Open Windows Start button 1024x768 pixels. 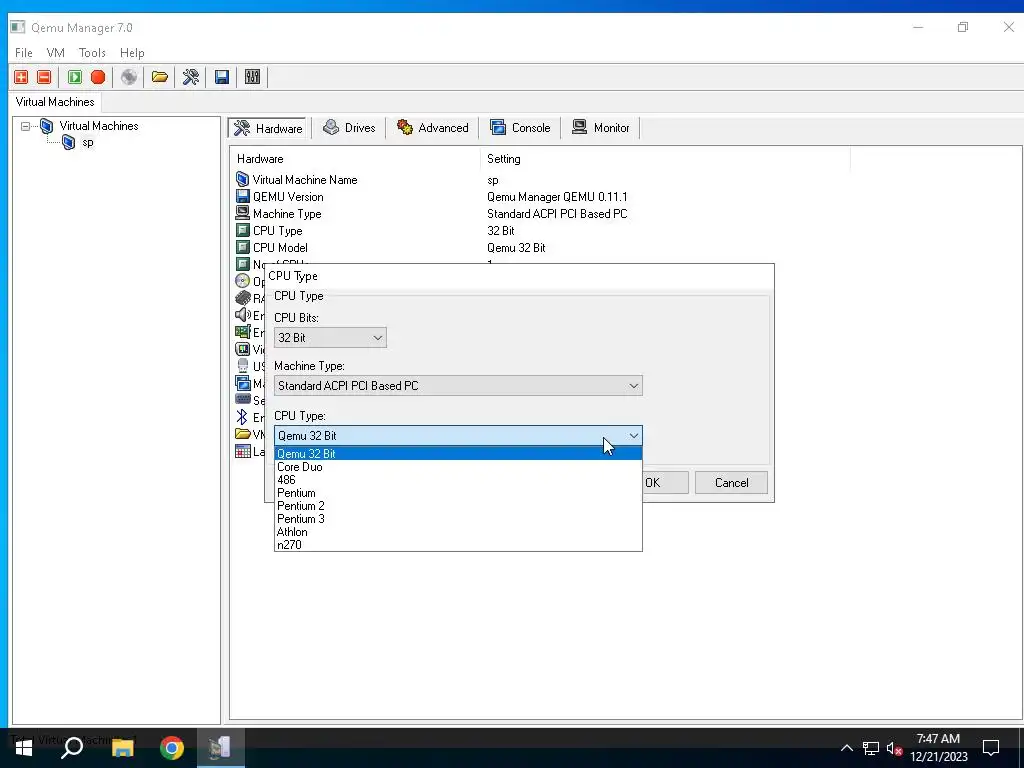click(24, 748)
